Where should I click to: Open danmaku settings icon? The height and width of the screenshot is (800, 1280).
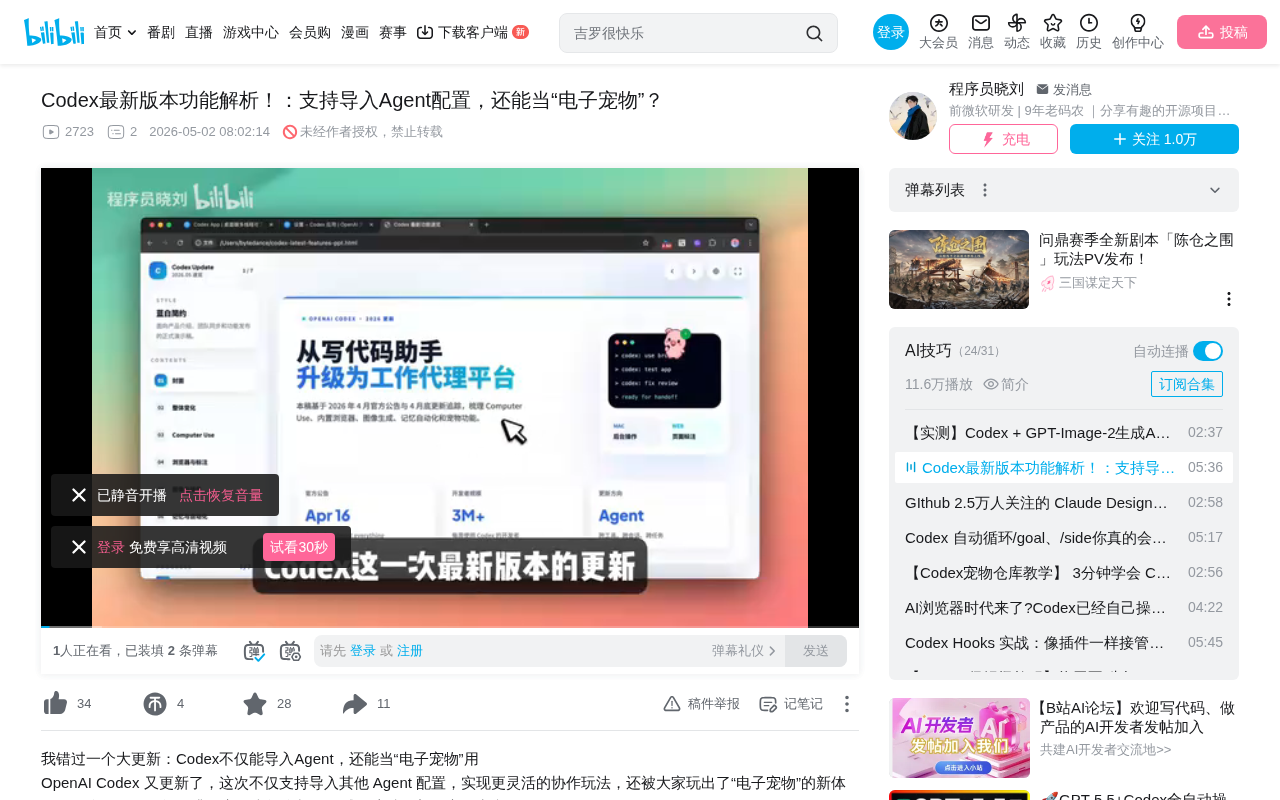pyautogui.click(x=290, y=651)
